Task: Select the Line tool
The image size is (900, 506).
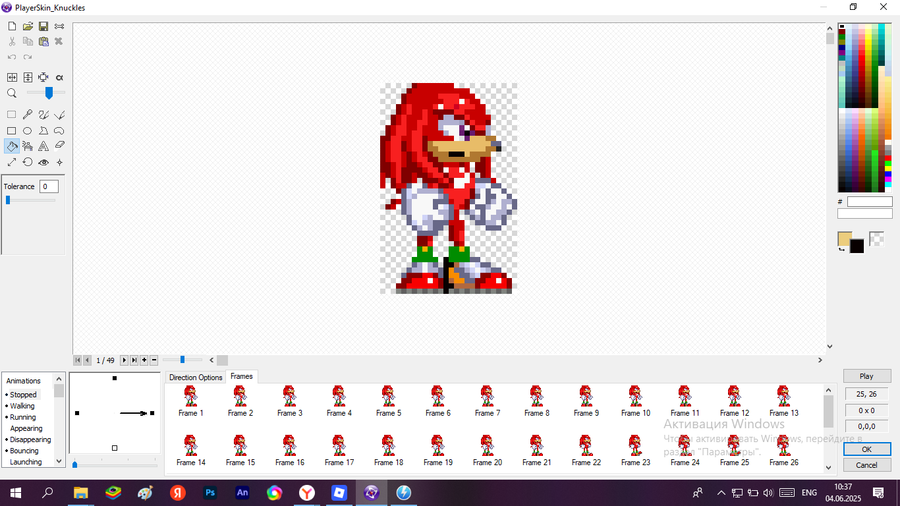Action: tap(59, 115)
